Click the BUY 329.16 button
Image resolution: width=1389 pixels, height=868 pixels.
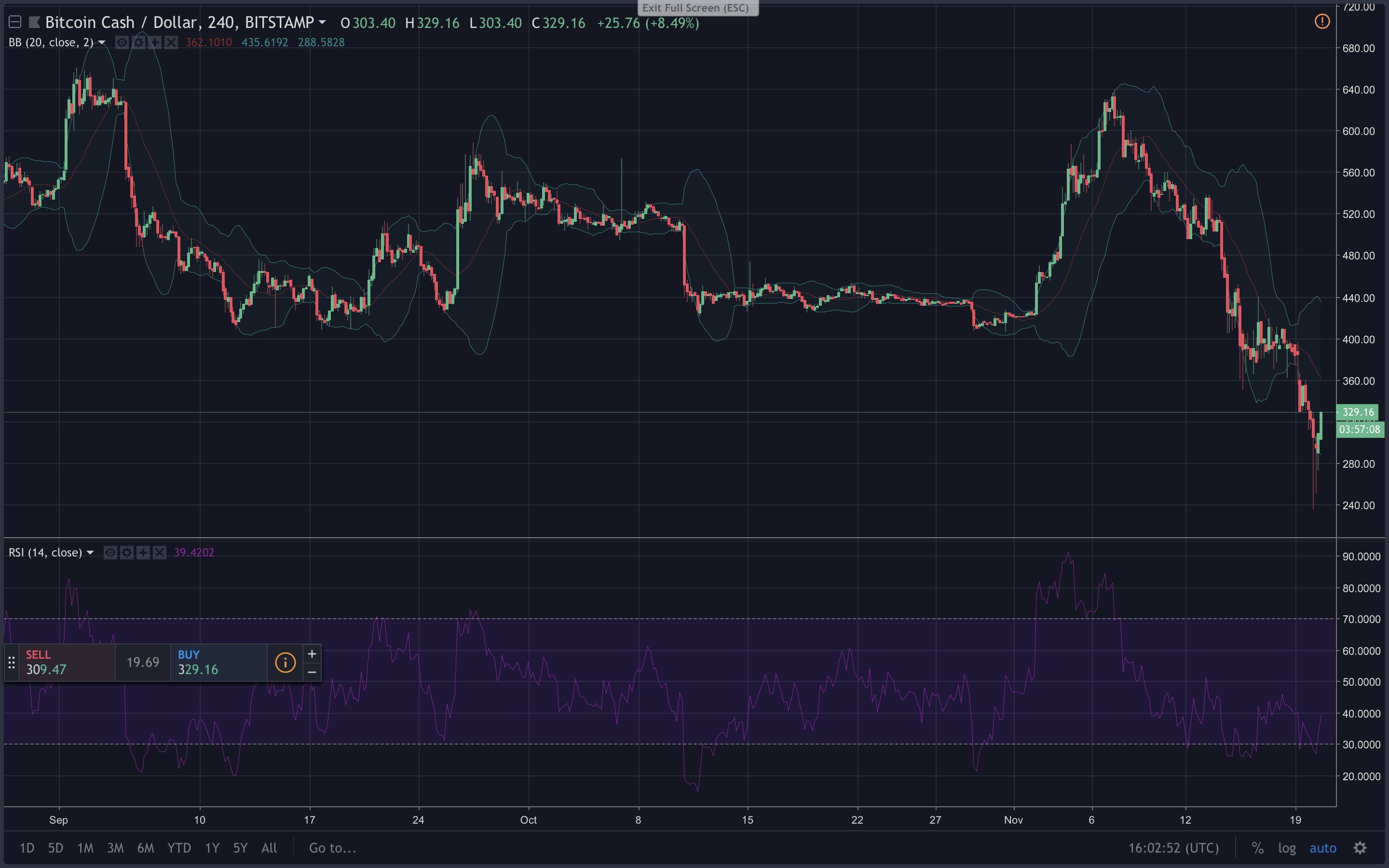(218, 663)
